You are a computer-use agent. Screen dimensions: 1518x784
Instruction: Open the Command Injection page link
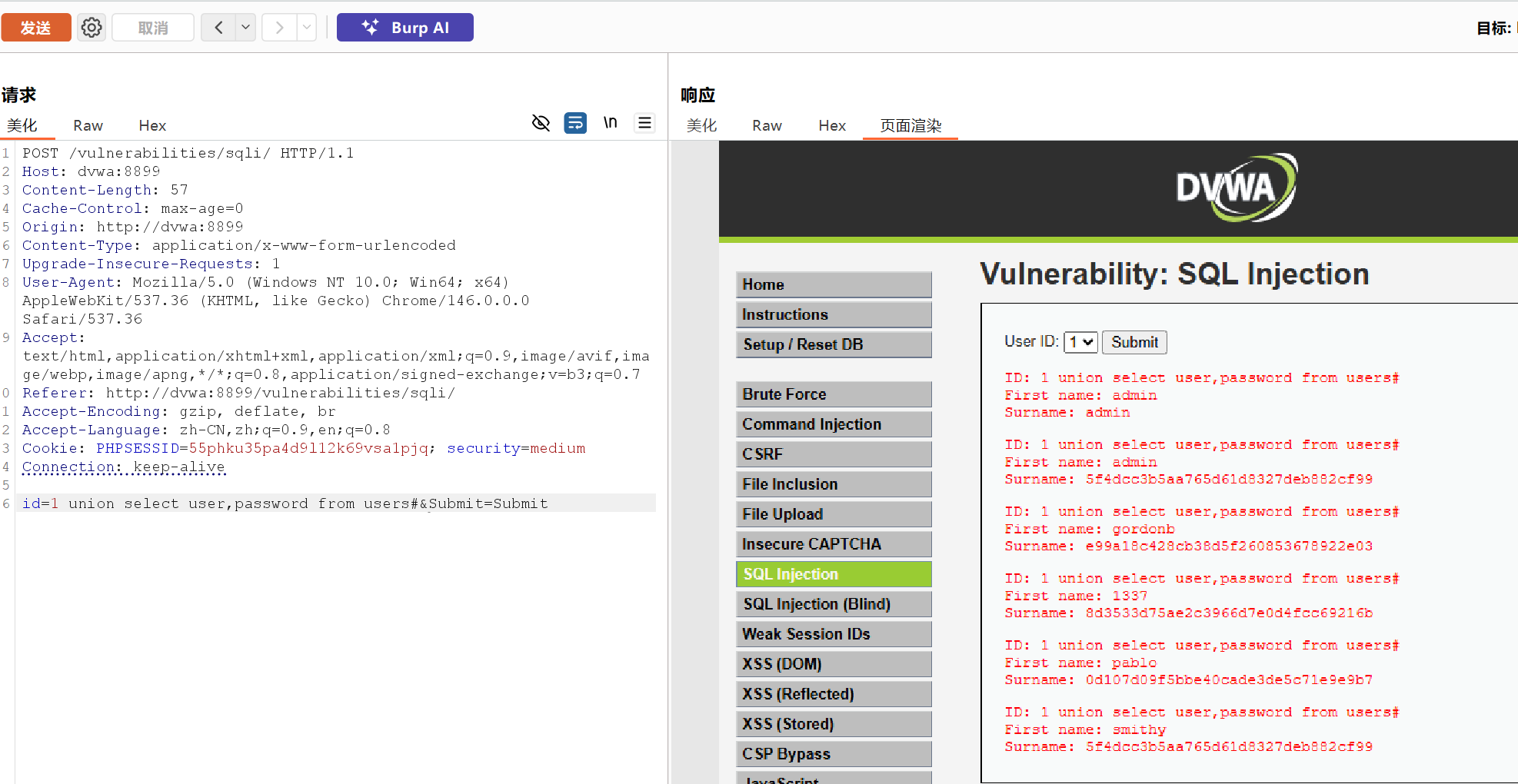[834, 424]
